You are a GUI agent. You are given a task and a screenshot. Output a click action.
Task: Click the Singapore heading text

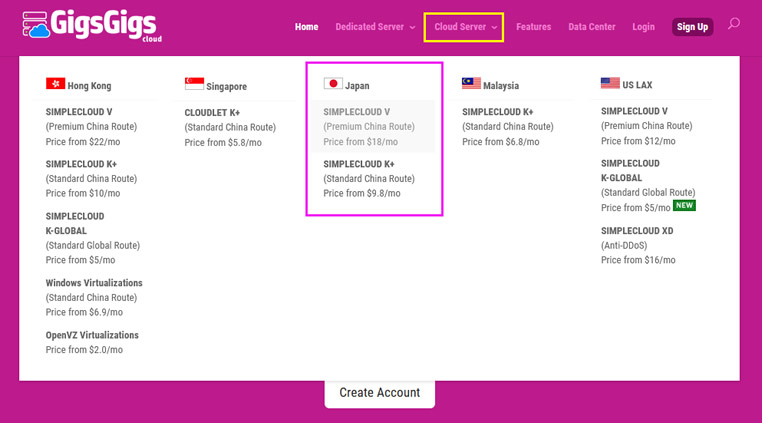226,87
